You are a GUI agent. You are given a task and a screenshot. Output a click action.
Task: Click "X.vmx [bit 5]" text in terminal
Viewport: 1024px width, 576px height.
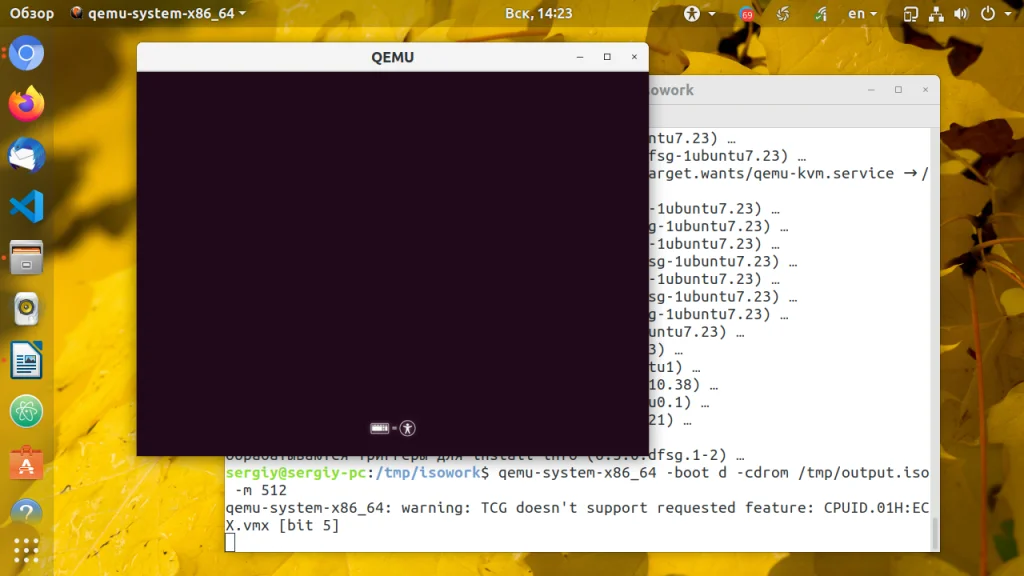click(282, 526)
